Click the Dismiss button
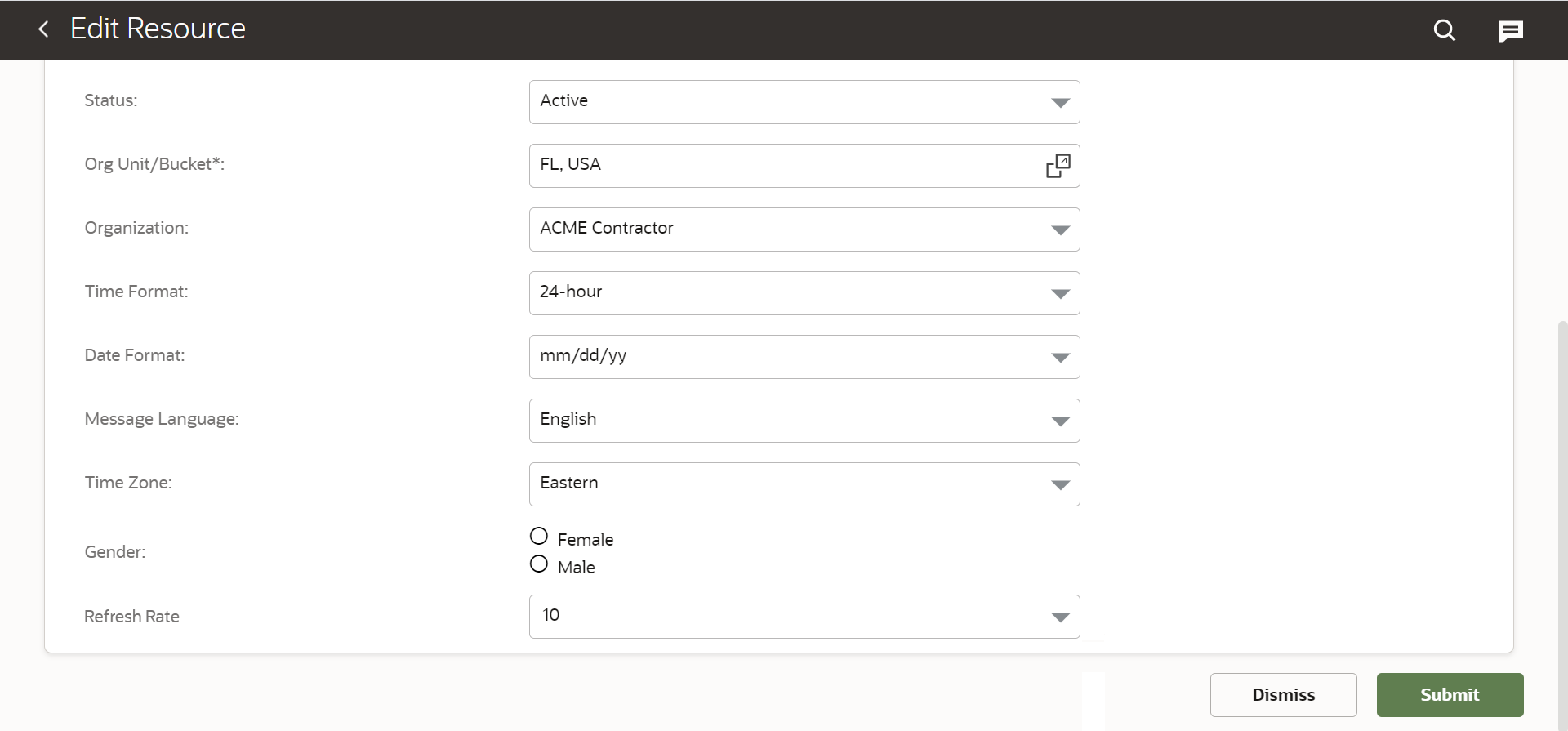Viewport: 1568px width, 731px height. click(1283, 695)
